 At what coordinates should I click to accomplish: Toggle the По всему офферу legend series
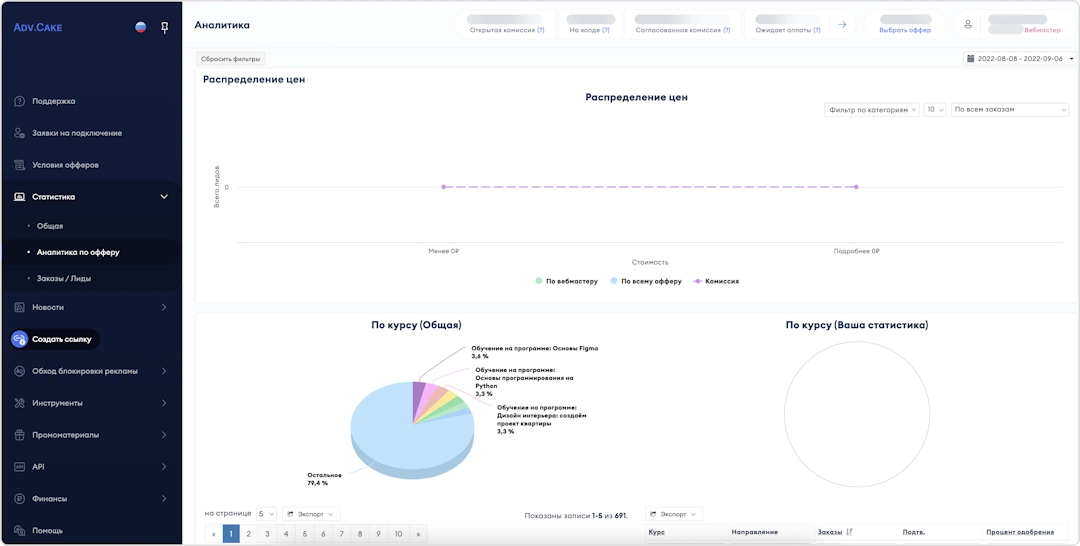pyautogui.click(x=645, y=282)
